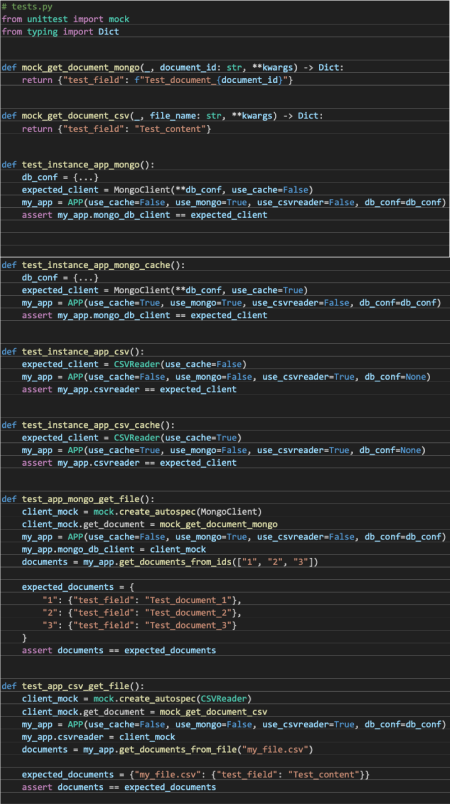Click CSVReader inside create_autospec call
This screenshot has width=450, height=804.
(224, 698)
